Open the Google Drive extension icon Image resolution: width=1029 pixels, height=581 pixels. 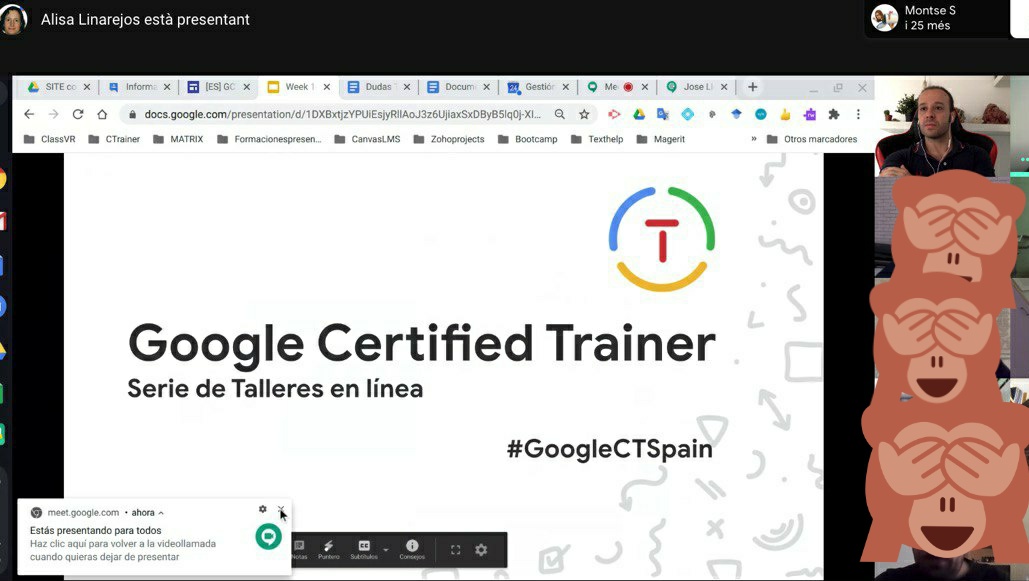tap(639, 114)
